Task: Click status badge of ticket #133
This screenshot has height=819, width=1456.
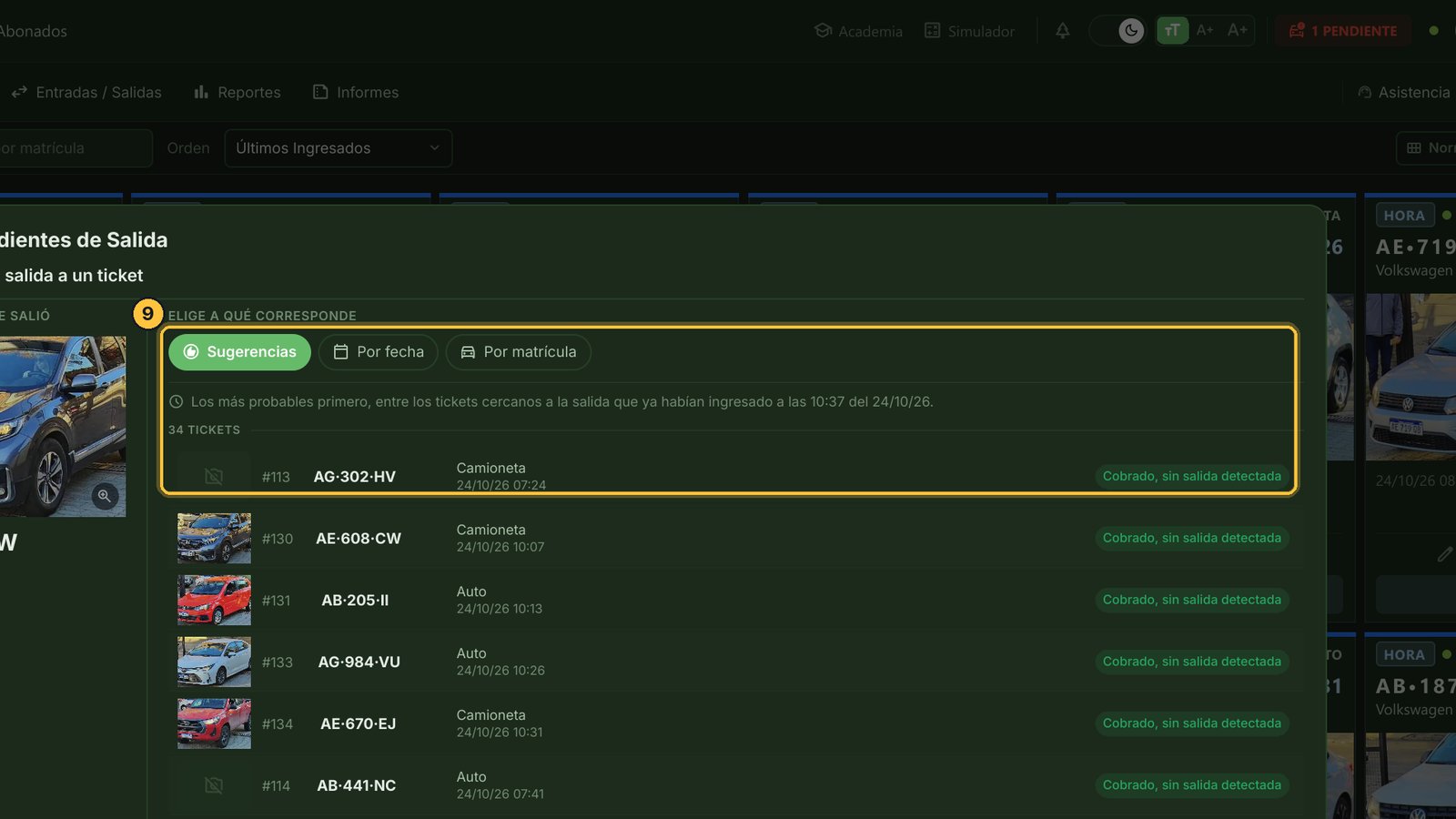Action: [1192, 662]
